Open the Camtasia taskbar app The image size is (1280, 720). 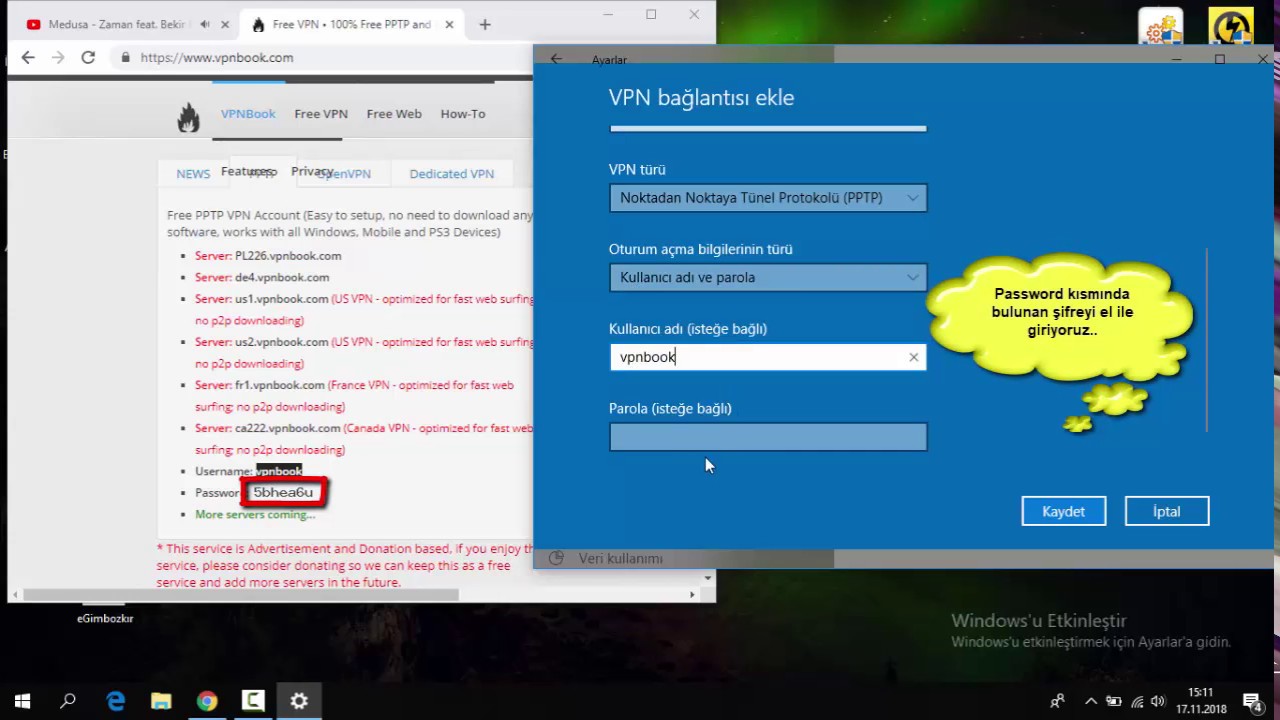(x=253, y=701)
